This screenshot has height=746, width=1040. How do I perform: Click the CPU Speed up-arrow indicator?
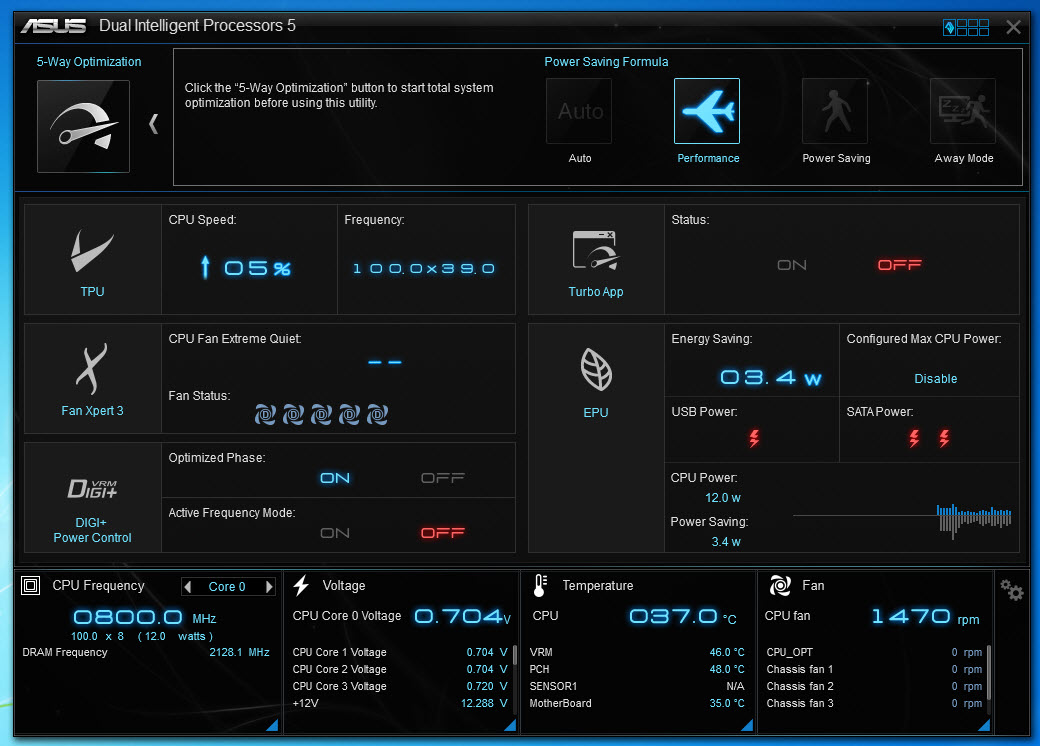coord(206,267)
